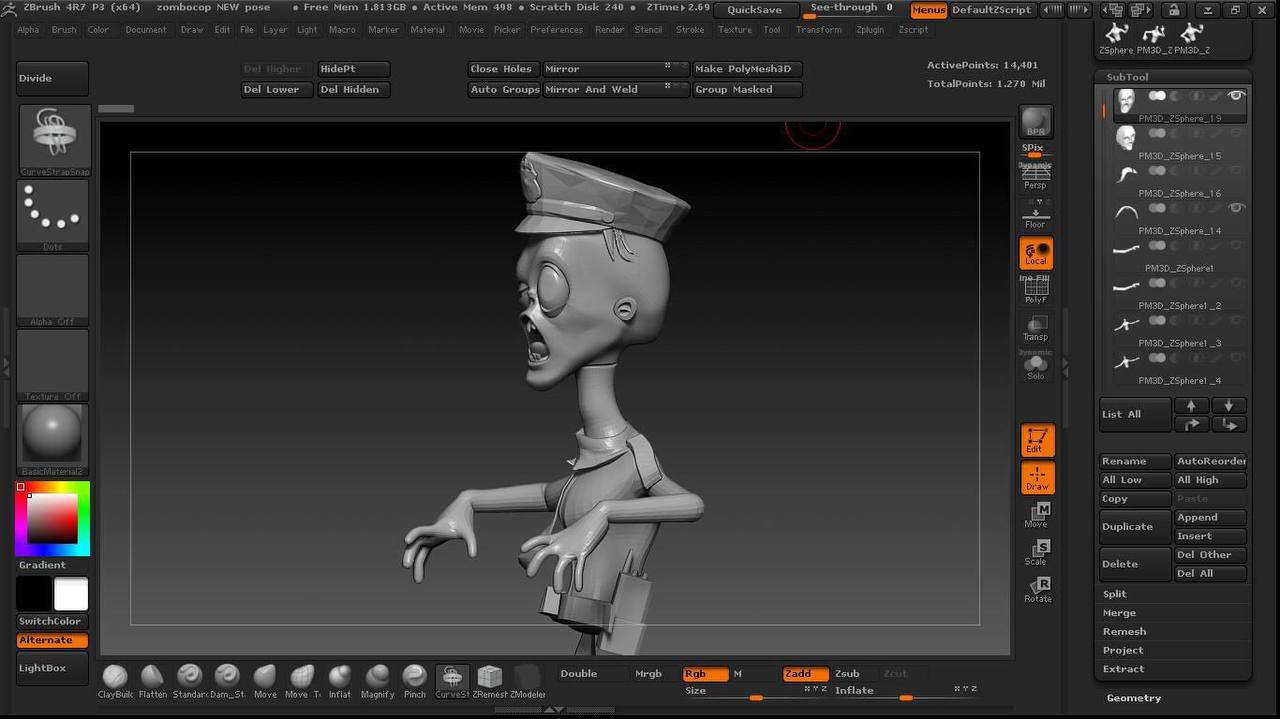Choose the Pinch brush
This screenshot has width=1280, height=719.
coord(414,677)
